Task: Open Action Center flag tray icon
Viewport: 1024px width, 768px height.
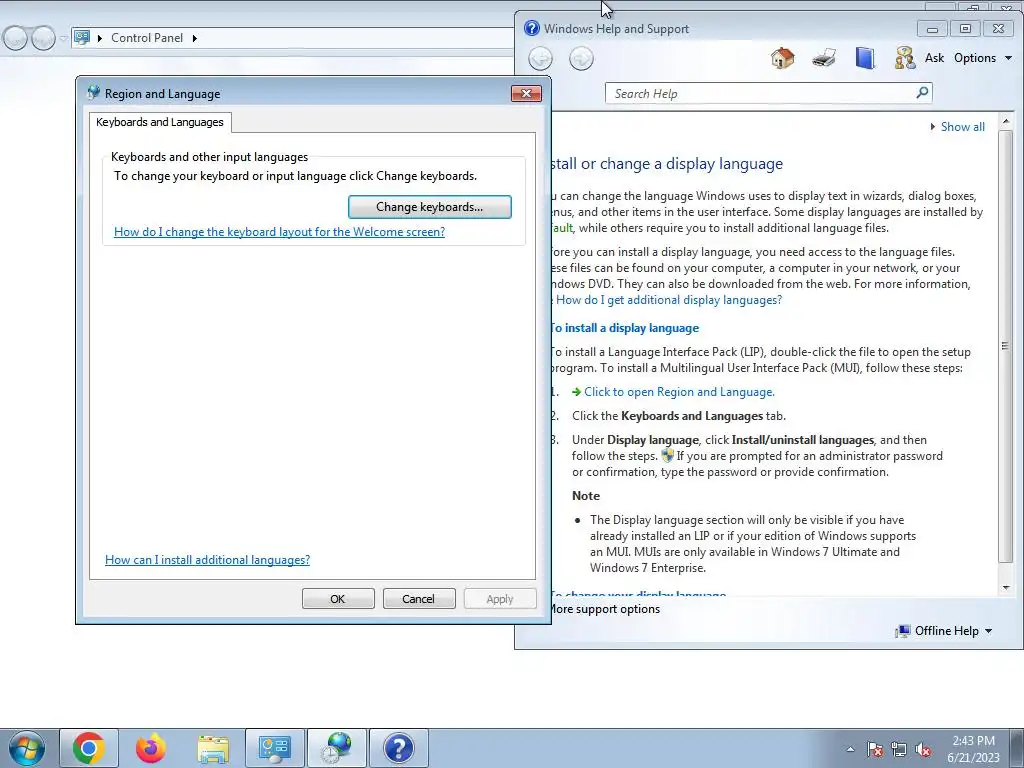Action: (x=875, y=749)
